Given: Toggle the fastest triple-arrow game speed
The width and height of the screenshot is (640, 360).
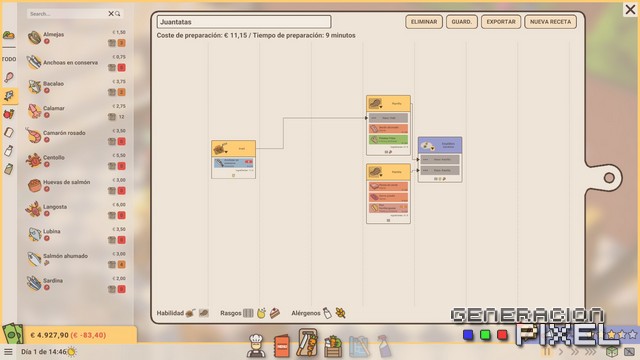Looking at the screenshot, I should point(591,351).
